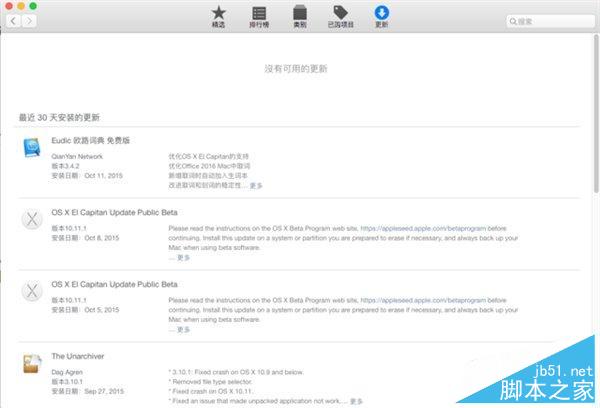This screenshot has height=408, width=600.
Task: Click The Unarchiver title
Action: coord(78,356)
